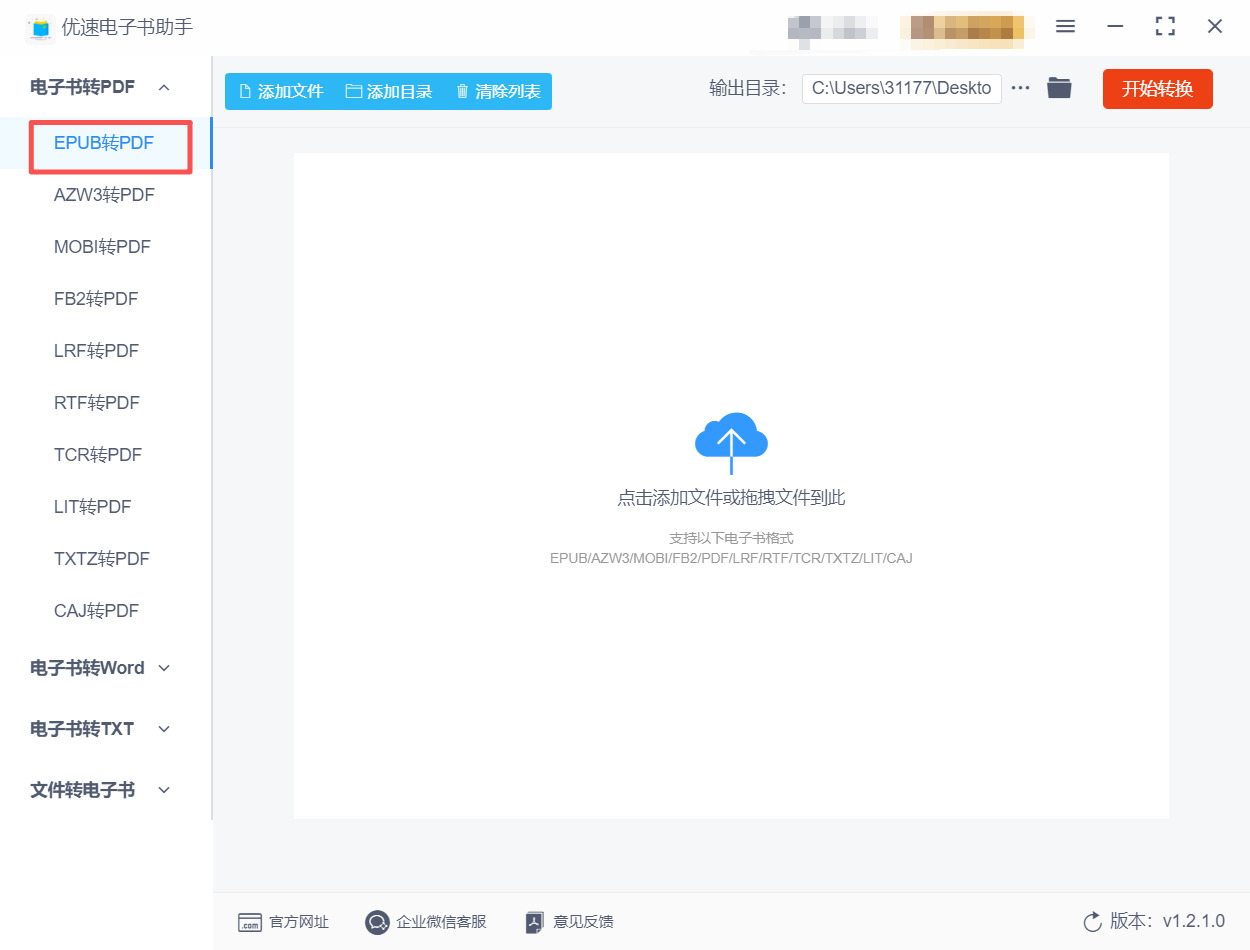The image size is (1250, 950).
Task: Click the 输出目录 label
Action: [x=748, y=88]
